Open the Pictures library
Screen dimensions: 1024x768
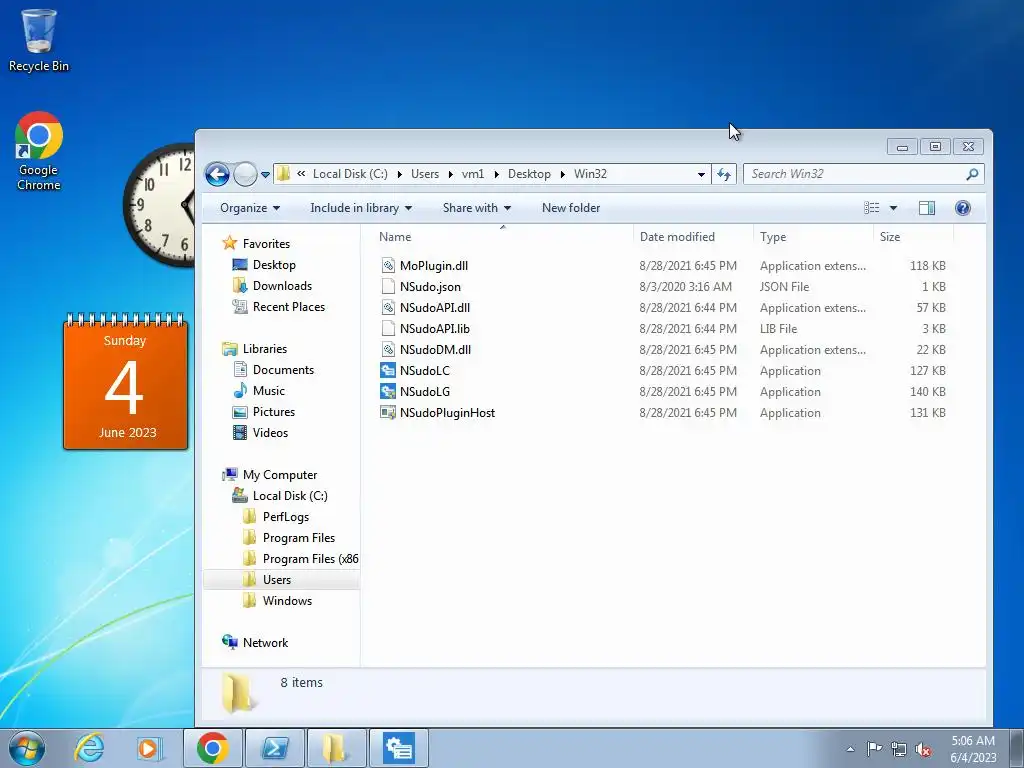click(x=274, y=411)
